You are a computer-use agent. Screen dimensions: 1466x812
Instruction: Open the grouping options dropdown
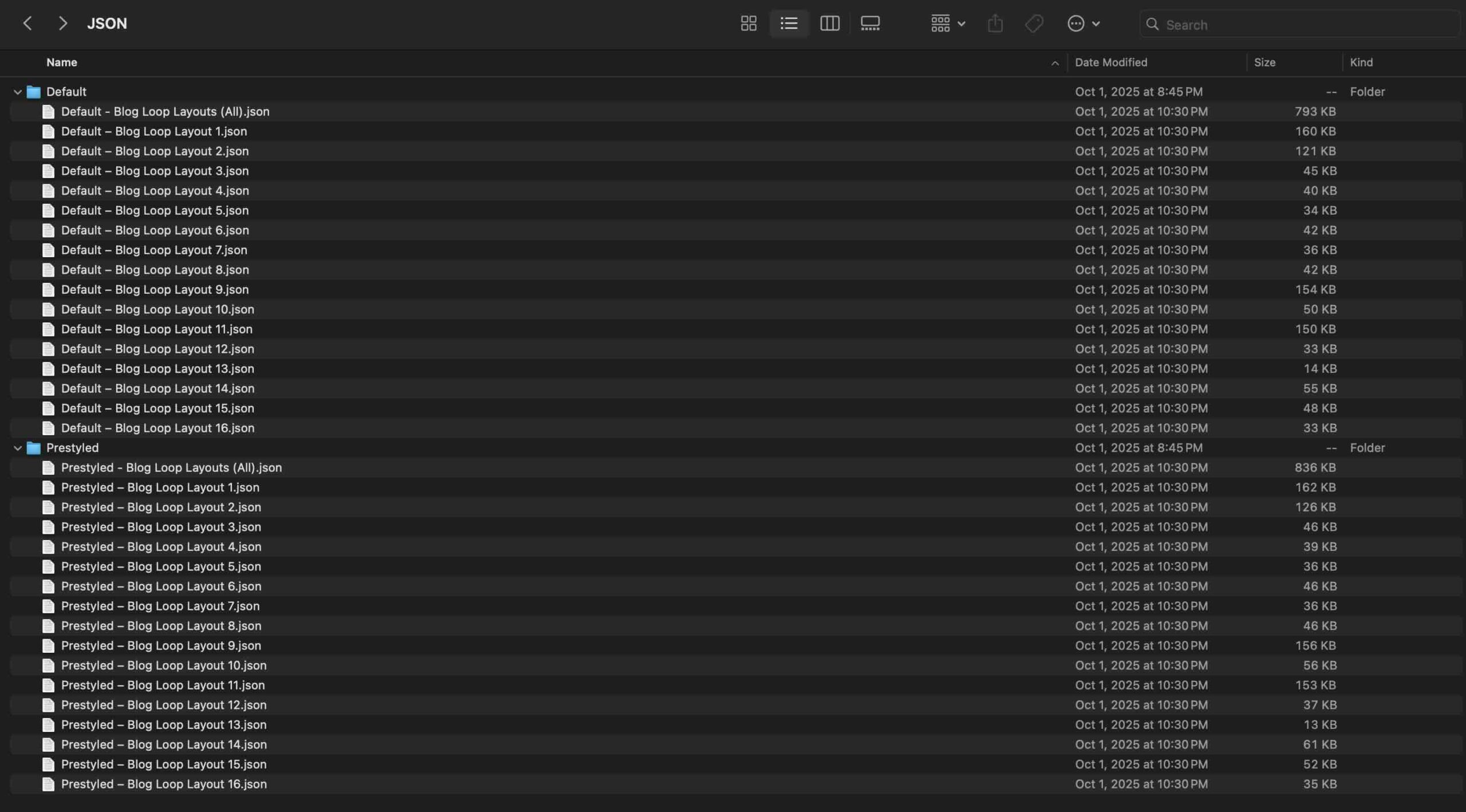pos(946,23)
